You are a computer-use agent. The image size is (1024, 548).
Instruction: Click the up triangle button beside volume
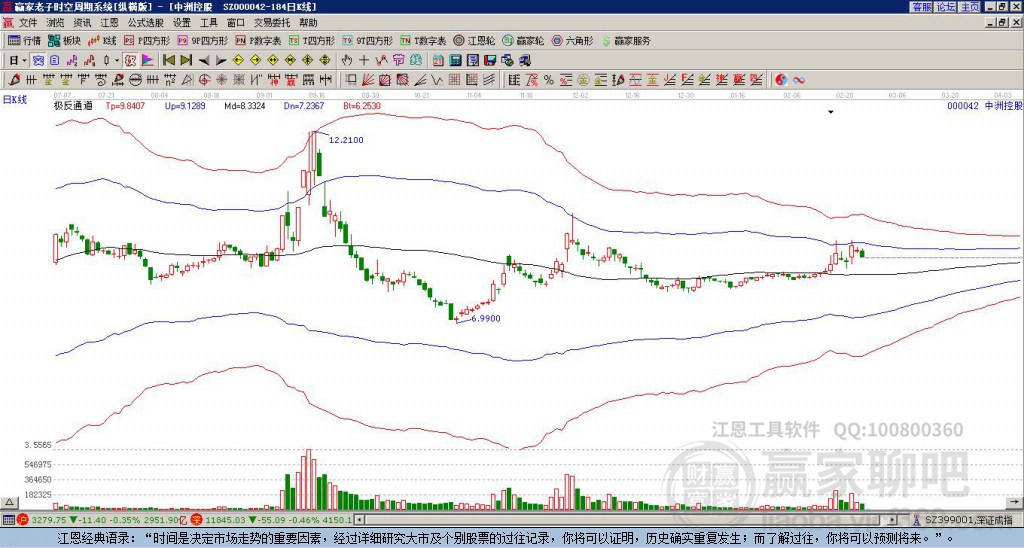tap(9, 502)
